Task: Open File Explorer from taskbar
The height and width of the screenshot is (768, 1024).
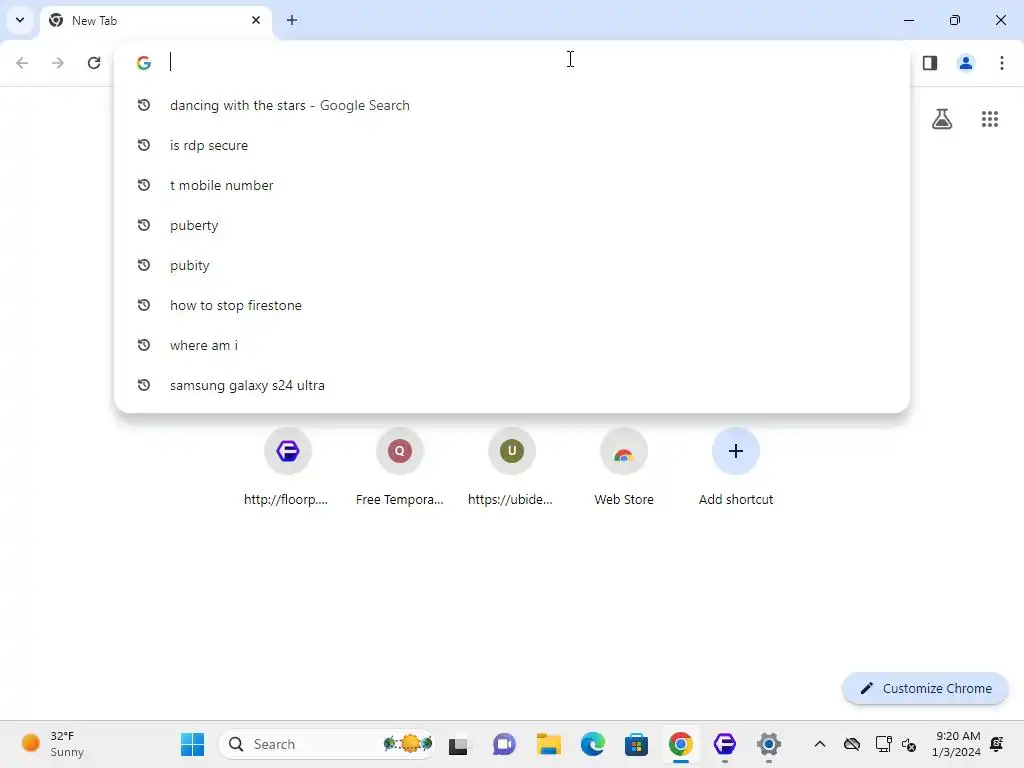Action: (548, 744)
